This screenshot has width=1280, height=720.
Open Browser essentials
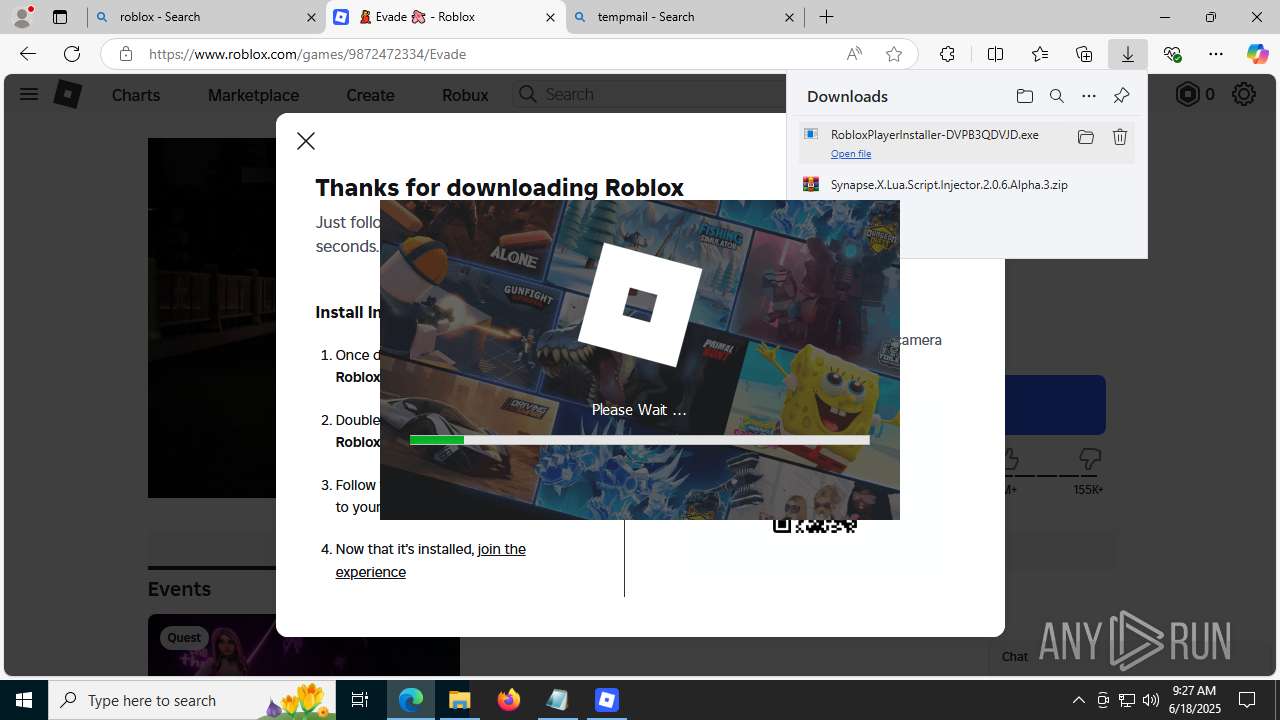click(1172, 54)
